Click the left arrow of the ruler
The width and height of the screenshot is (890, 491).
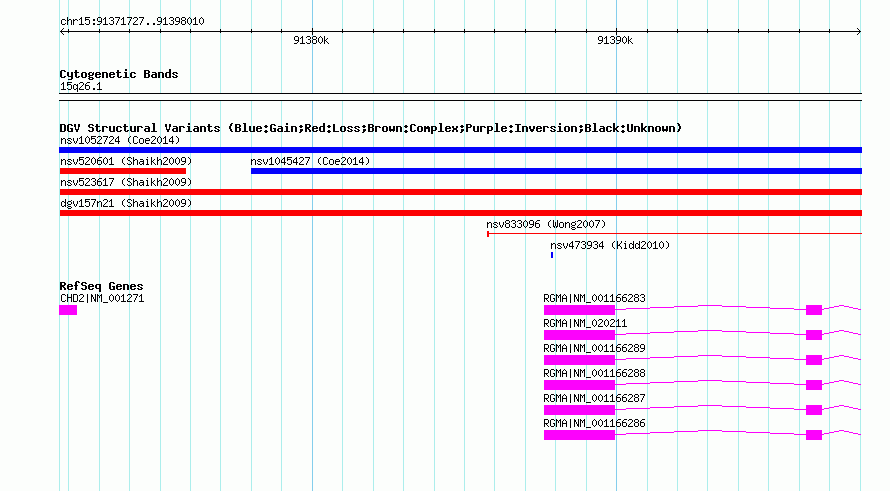pos(62,32)
